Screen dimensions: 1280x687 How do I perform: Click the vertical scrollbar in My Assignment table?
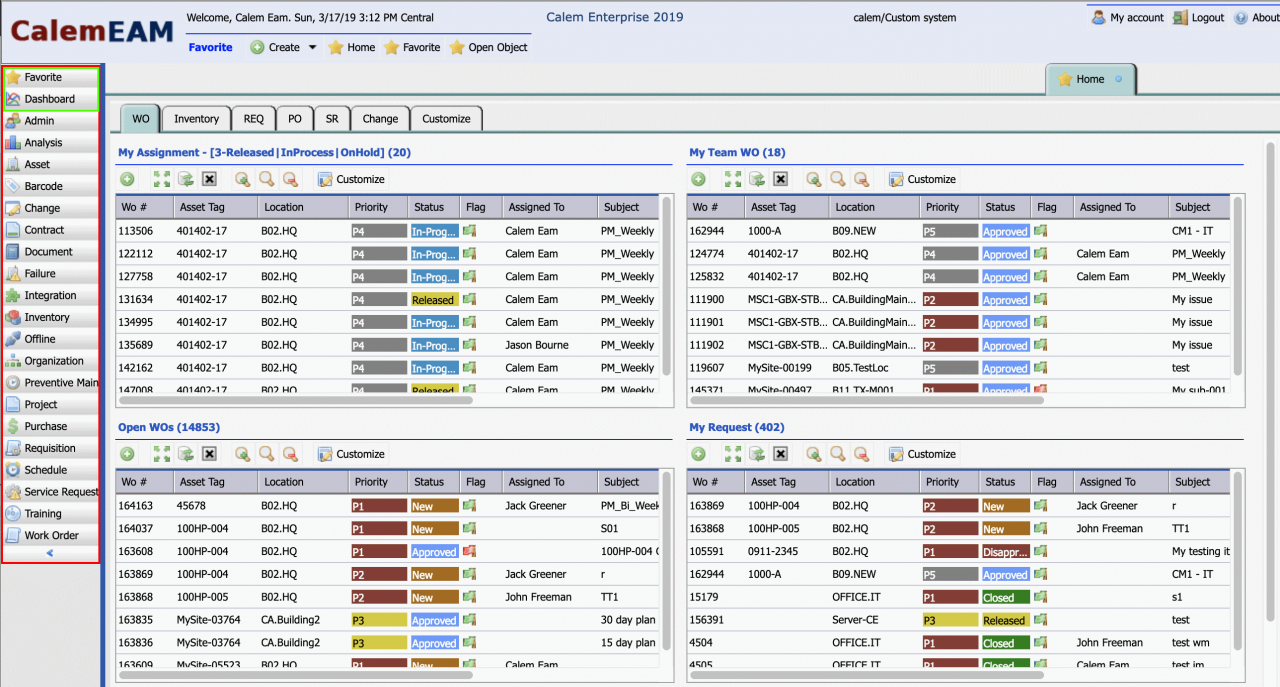point(667,284)
